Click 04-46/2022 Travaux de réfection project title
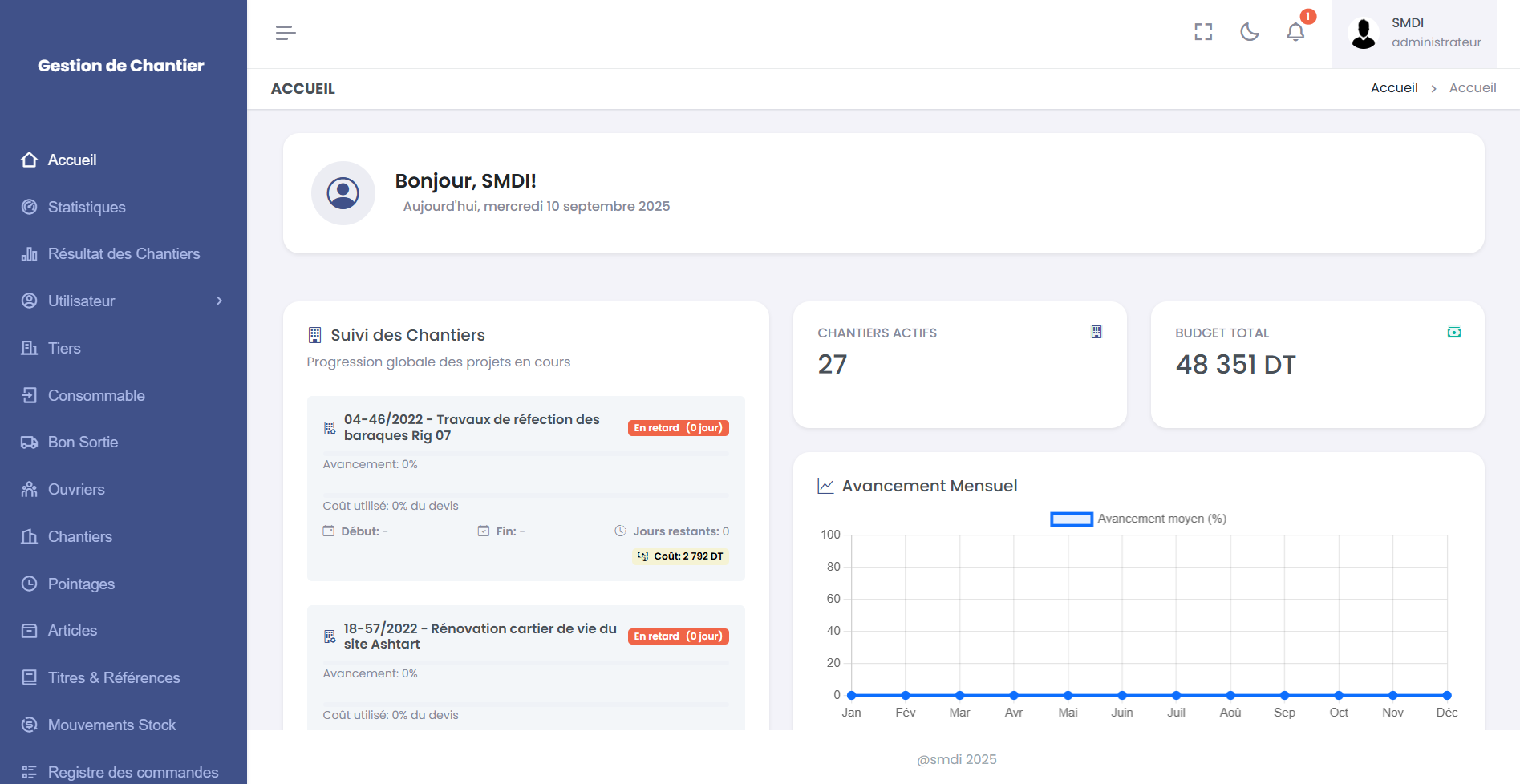Image resolution: width=1520 pixels, height=784 pixels. point(472,427)
